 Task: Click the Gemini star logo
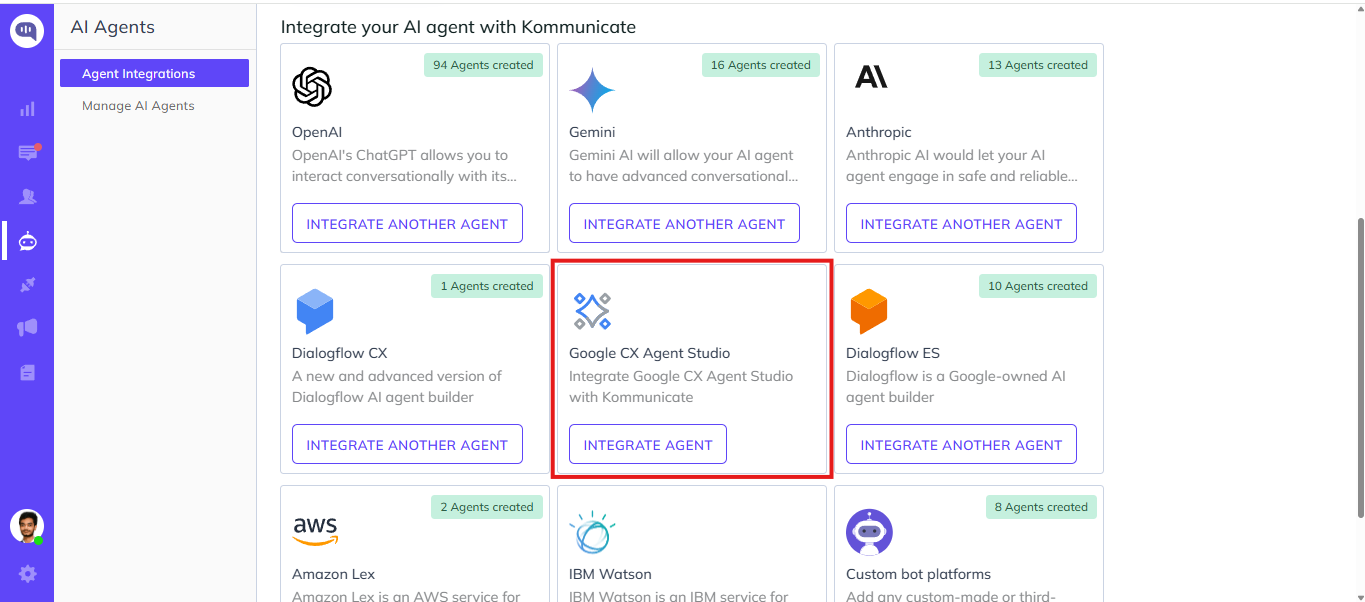(592, 91)
